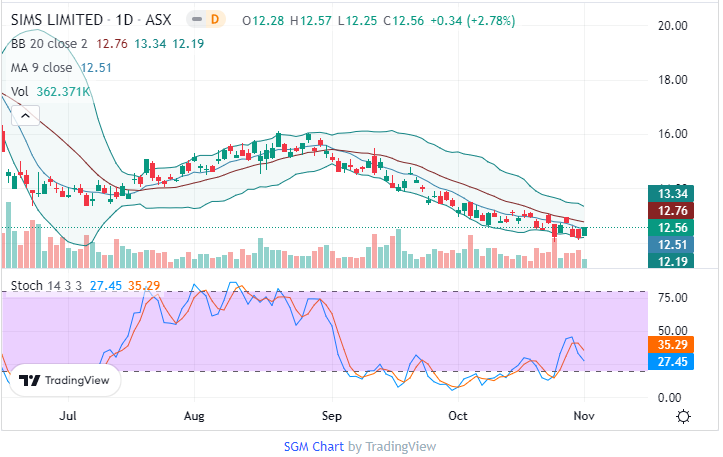The image size is (723, 457).
Task: Click the SIMS LIMITED symbol title
Action: pos(56,20)
